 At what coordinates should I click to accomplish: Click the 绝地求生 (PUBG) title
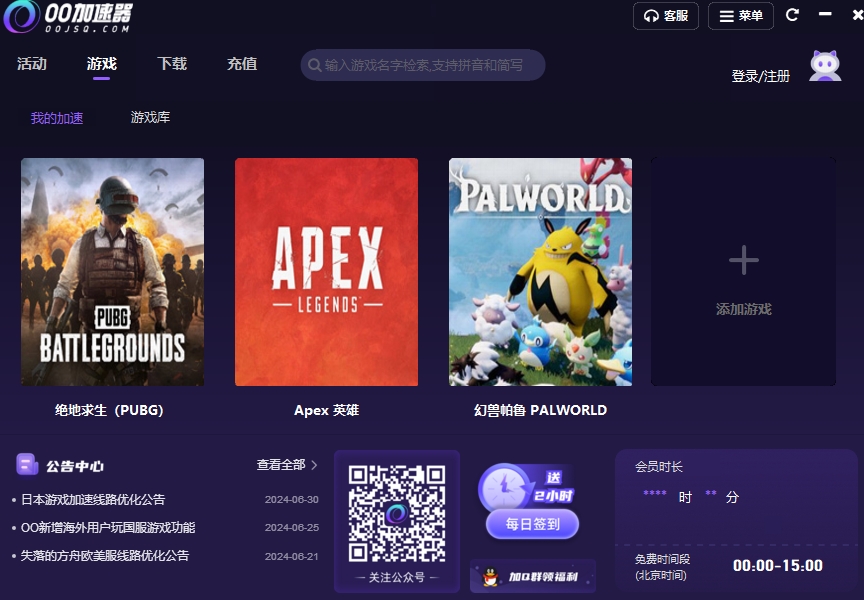click(x=109, y=410)
